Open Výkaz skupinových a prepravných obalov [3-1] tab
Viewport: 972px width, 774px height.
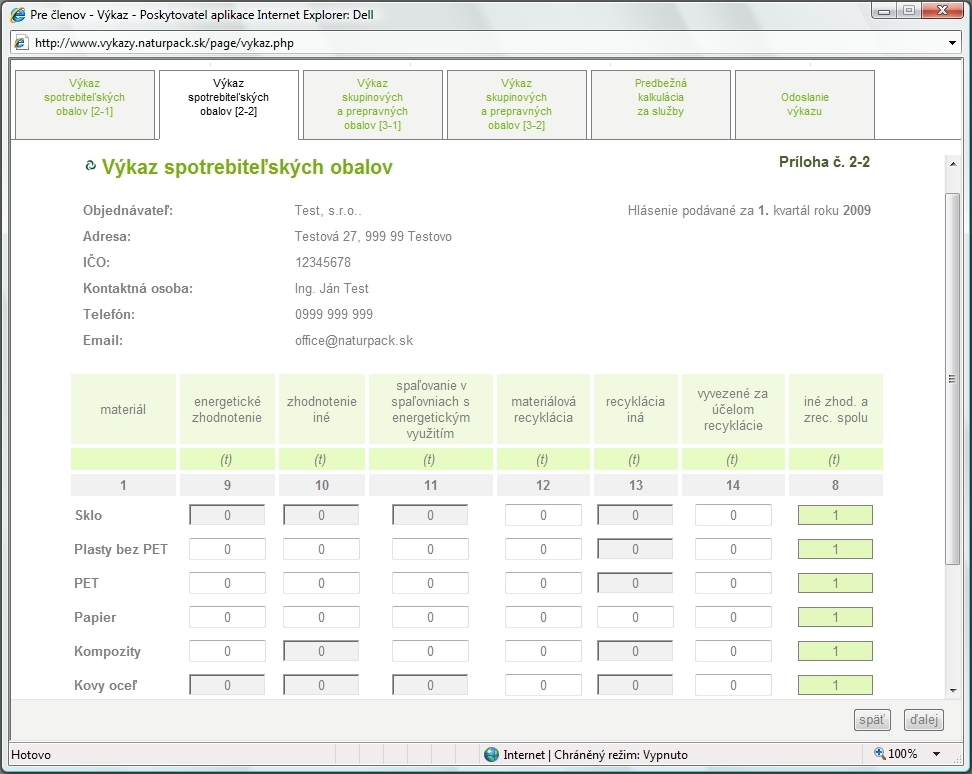(373, 105)
